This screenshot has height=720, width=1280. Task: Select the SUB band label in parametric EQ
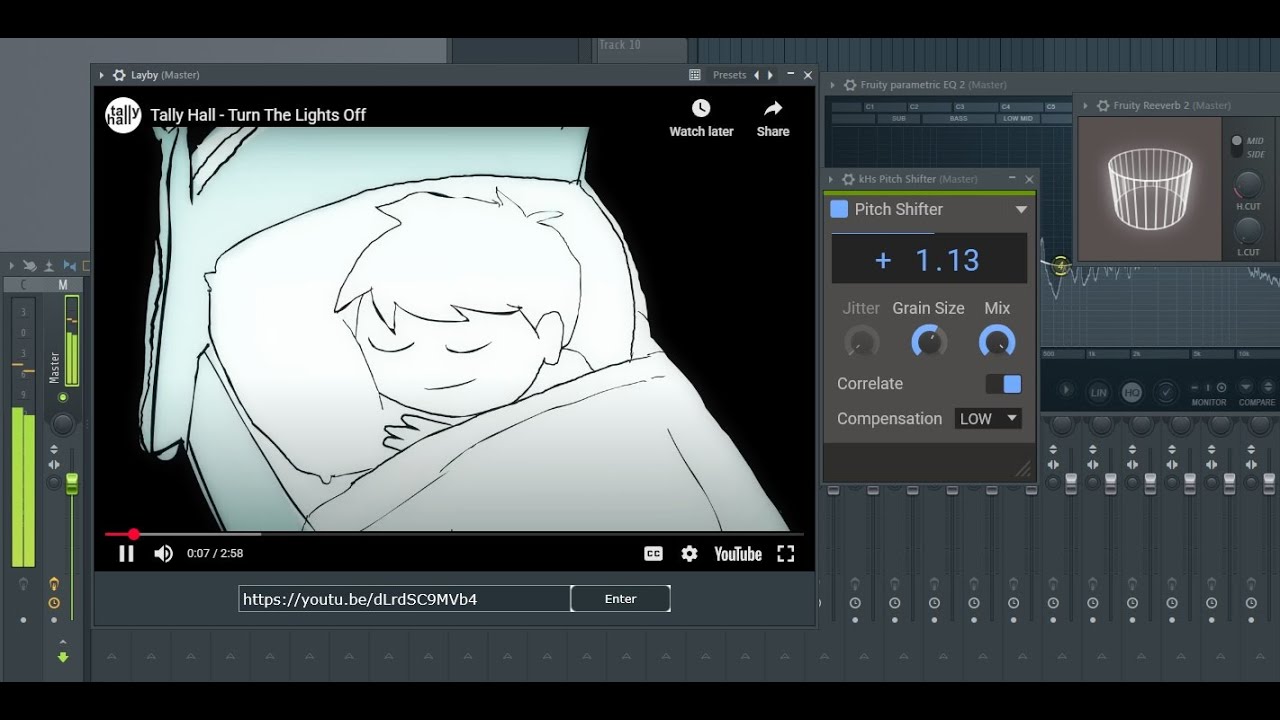(x=898, y=119)
